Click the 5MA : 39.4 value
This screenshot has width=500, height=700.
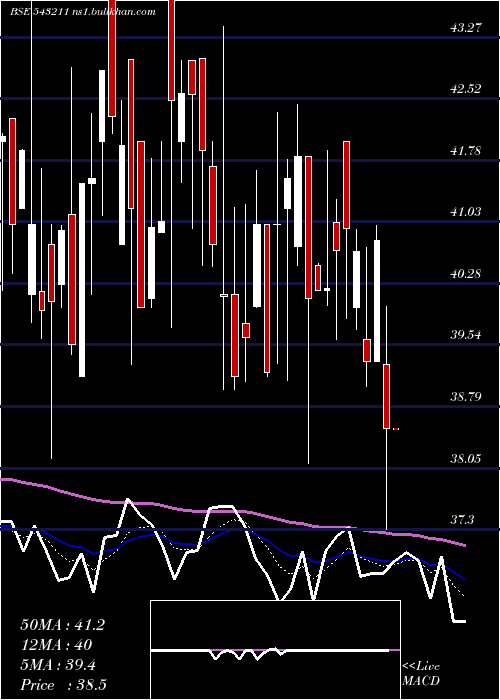point(58,665)
